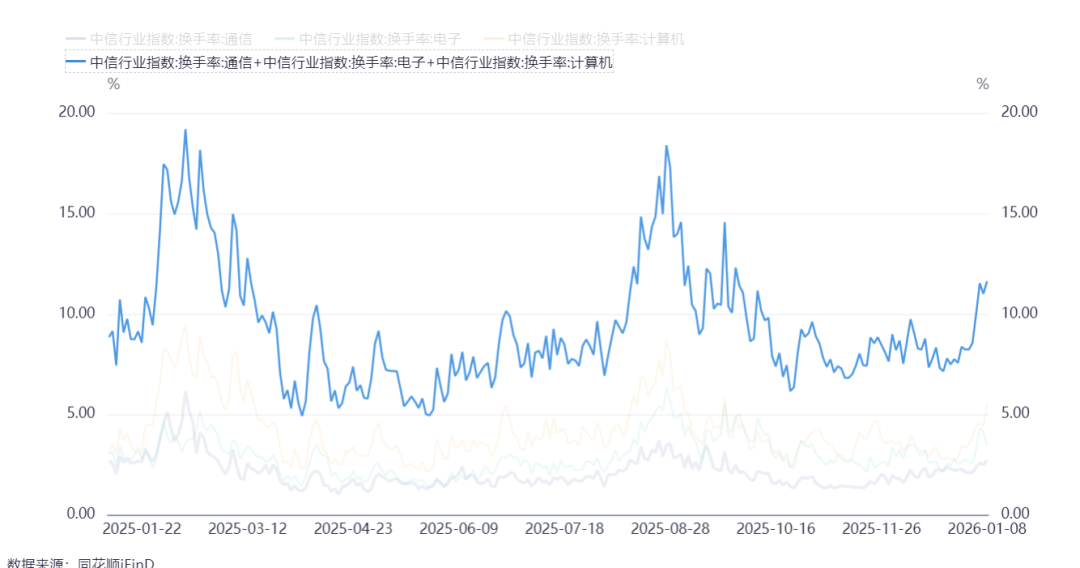The width and height of the screenshot is (1080, 568).
Task: Click the left axis value 0.00
Action: [81, 514]
